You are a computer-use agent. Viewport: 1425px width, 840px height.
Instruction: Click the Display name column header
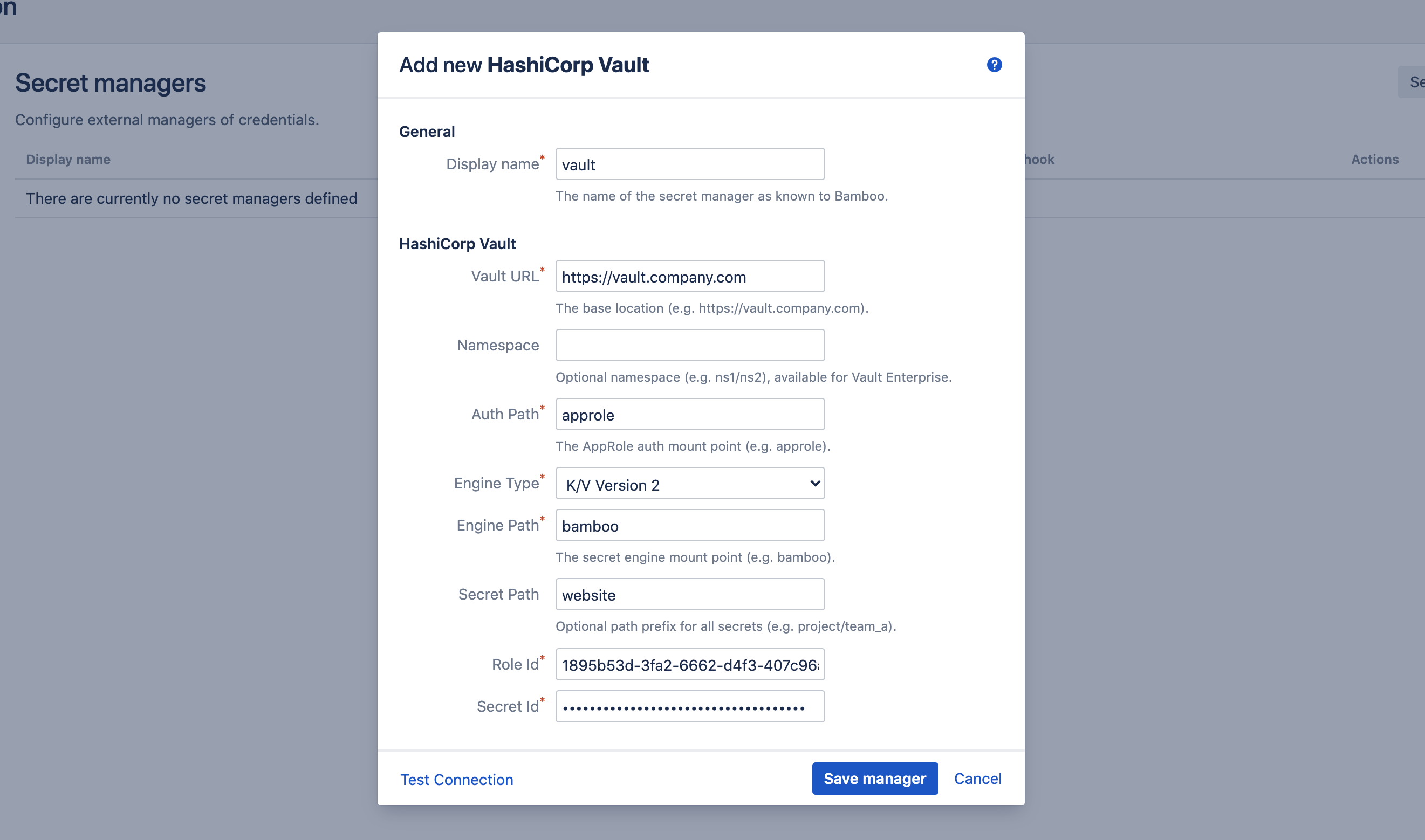pos(68,160)
